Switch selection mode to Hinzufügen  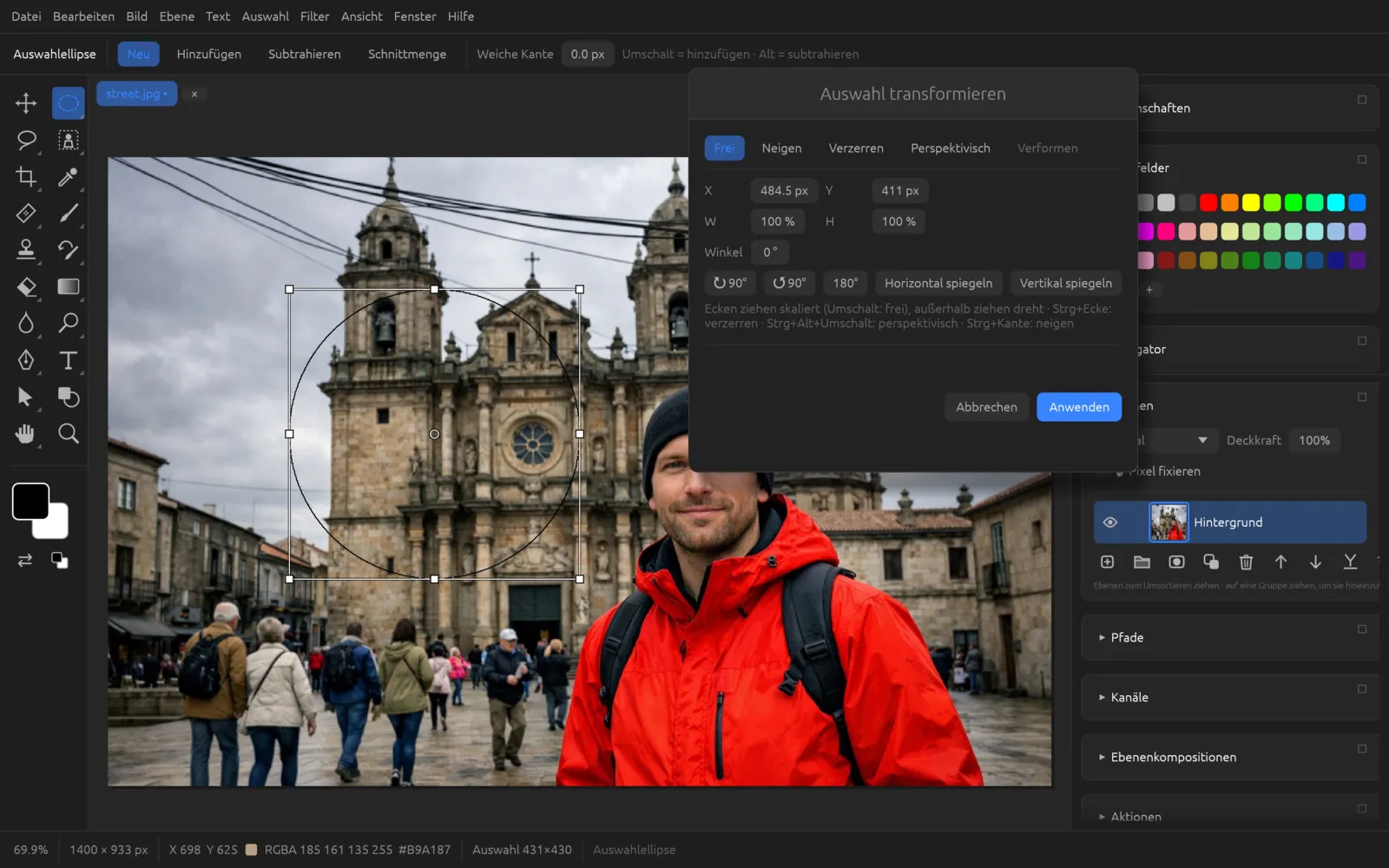pos(209,54)
